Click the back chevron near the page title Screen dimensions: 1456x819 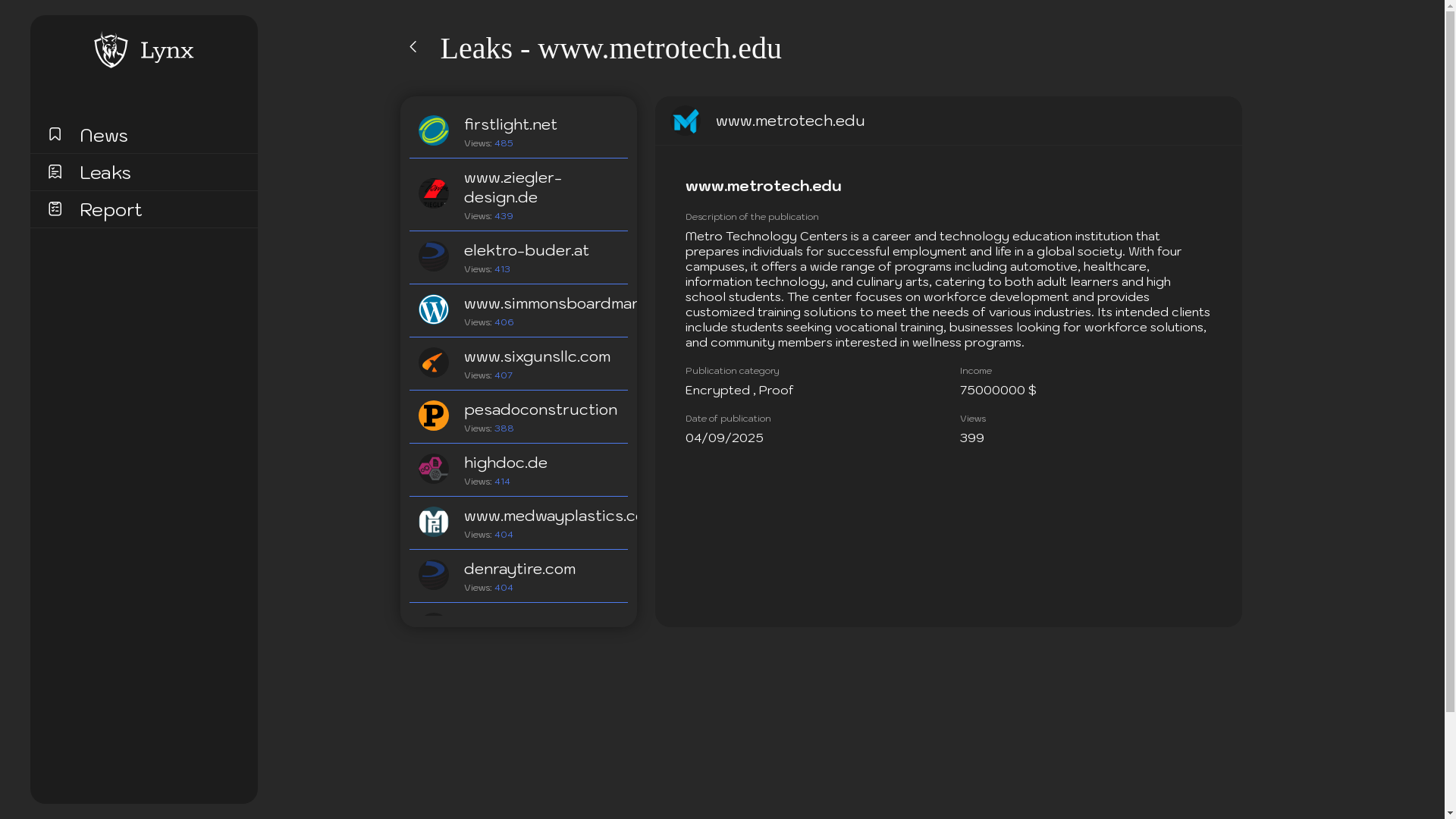point(413,46)
